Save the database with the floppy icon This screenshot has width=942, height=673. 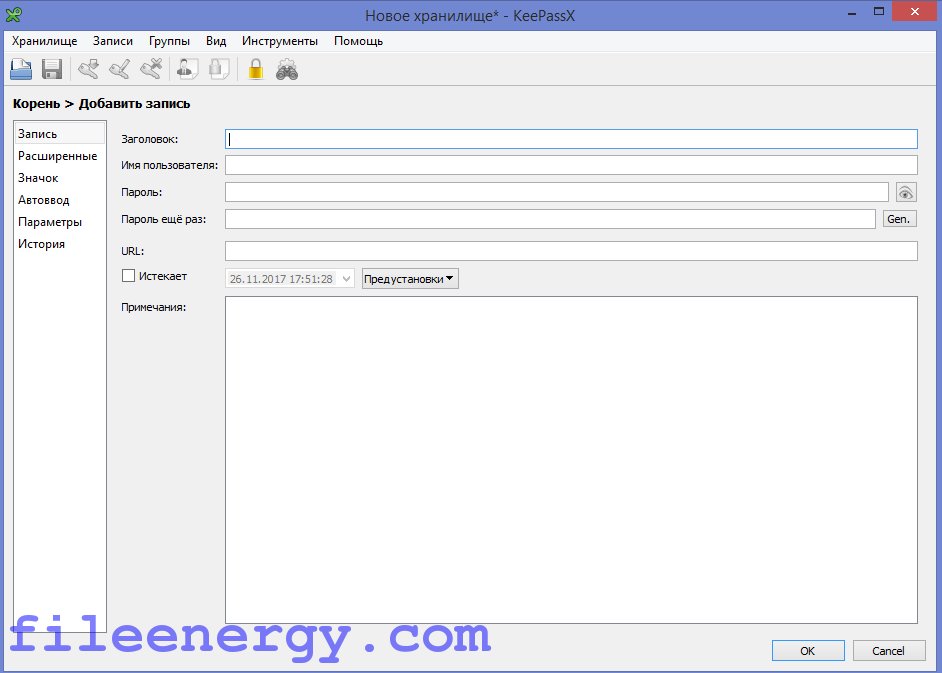[x=52, y=69]
